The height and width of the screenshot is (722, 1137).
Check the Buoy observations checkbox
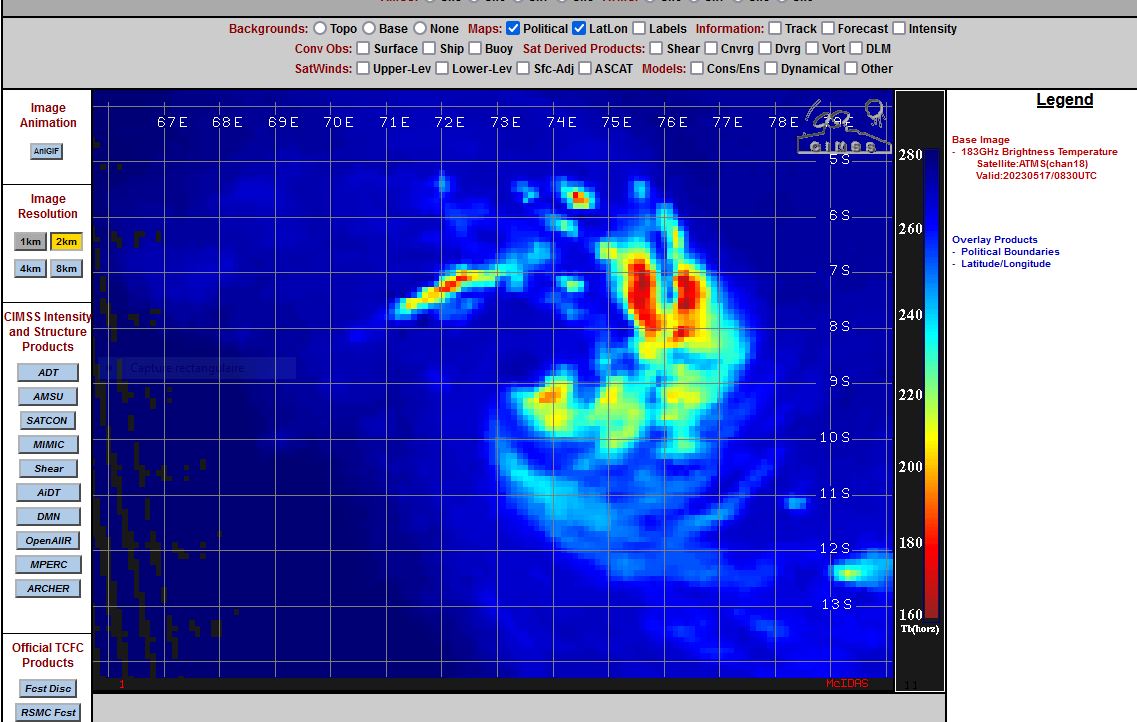tap(475, 49)
